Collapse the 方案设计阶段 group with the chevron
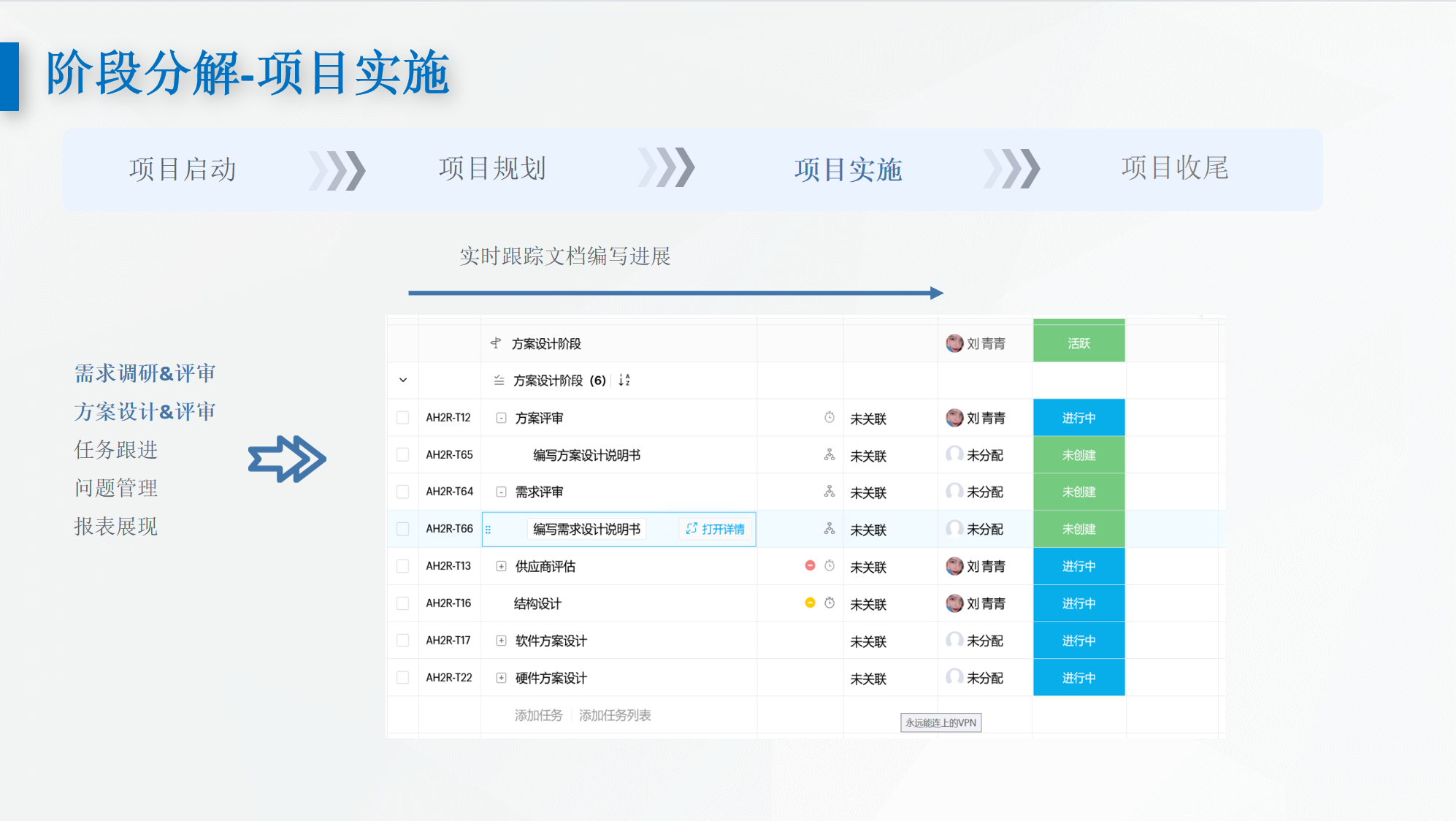This screenshot has height=821, width=1456. [x=402, y=381]
